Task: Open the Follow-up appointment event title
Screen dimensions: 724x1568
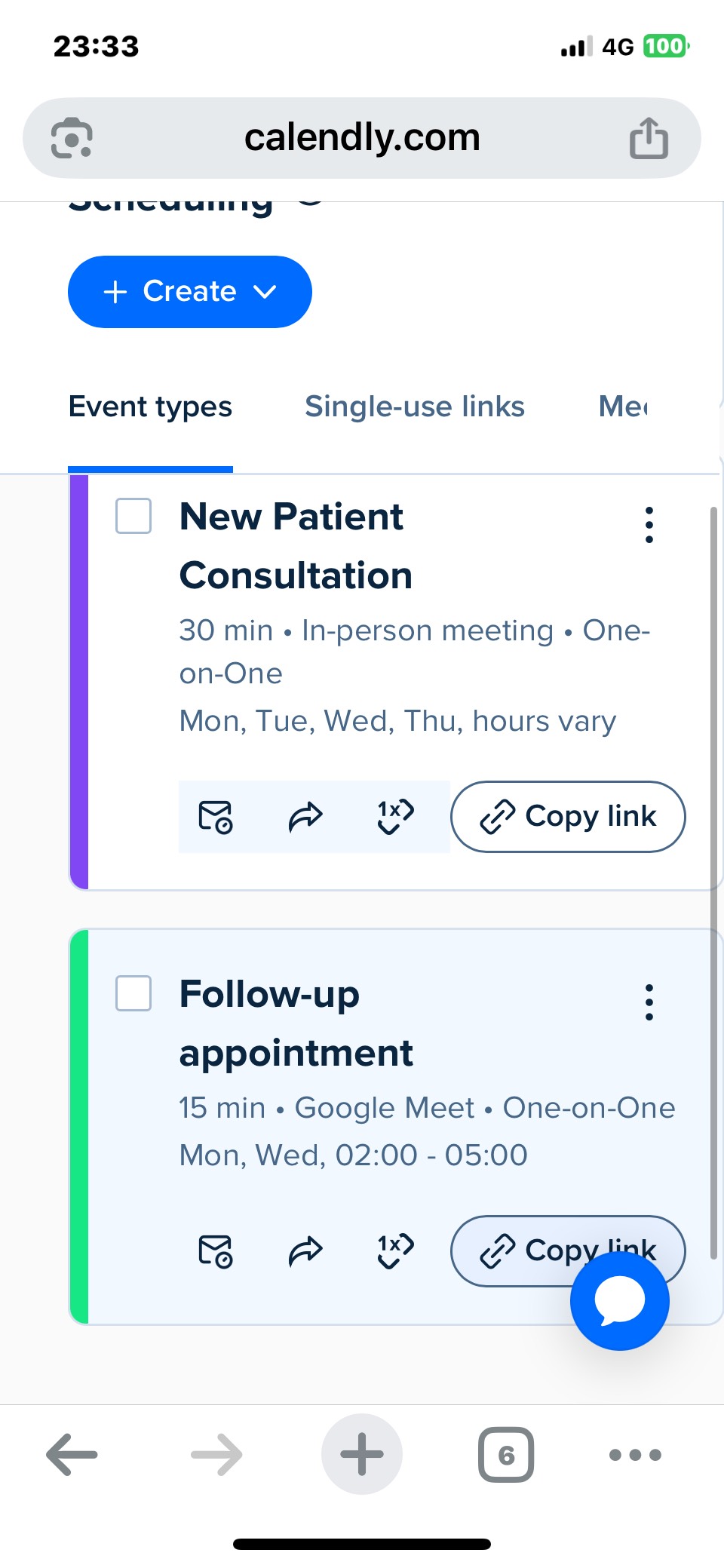Action: point(296,1023)
